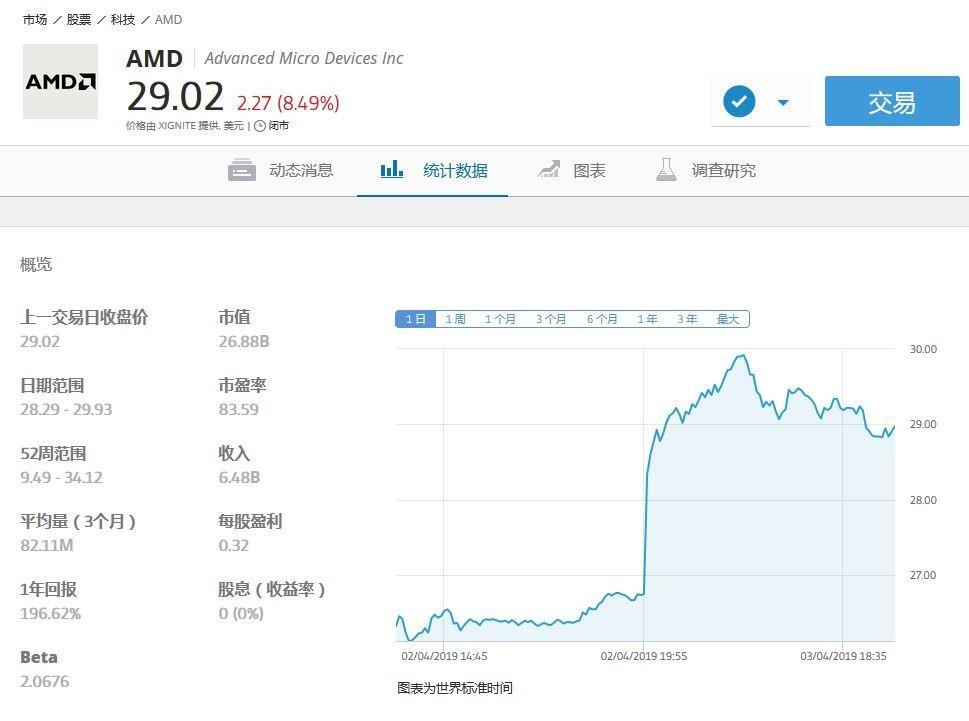Screen dimensions: 969x721
Task: Set chart range to 3个月
Action: coord(551,319)
